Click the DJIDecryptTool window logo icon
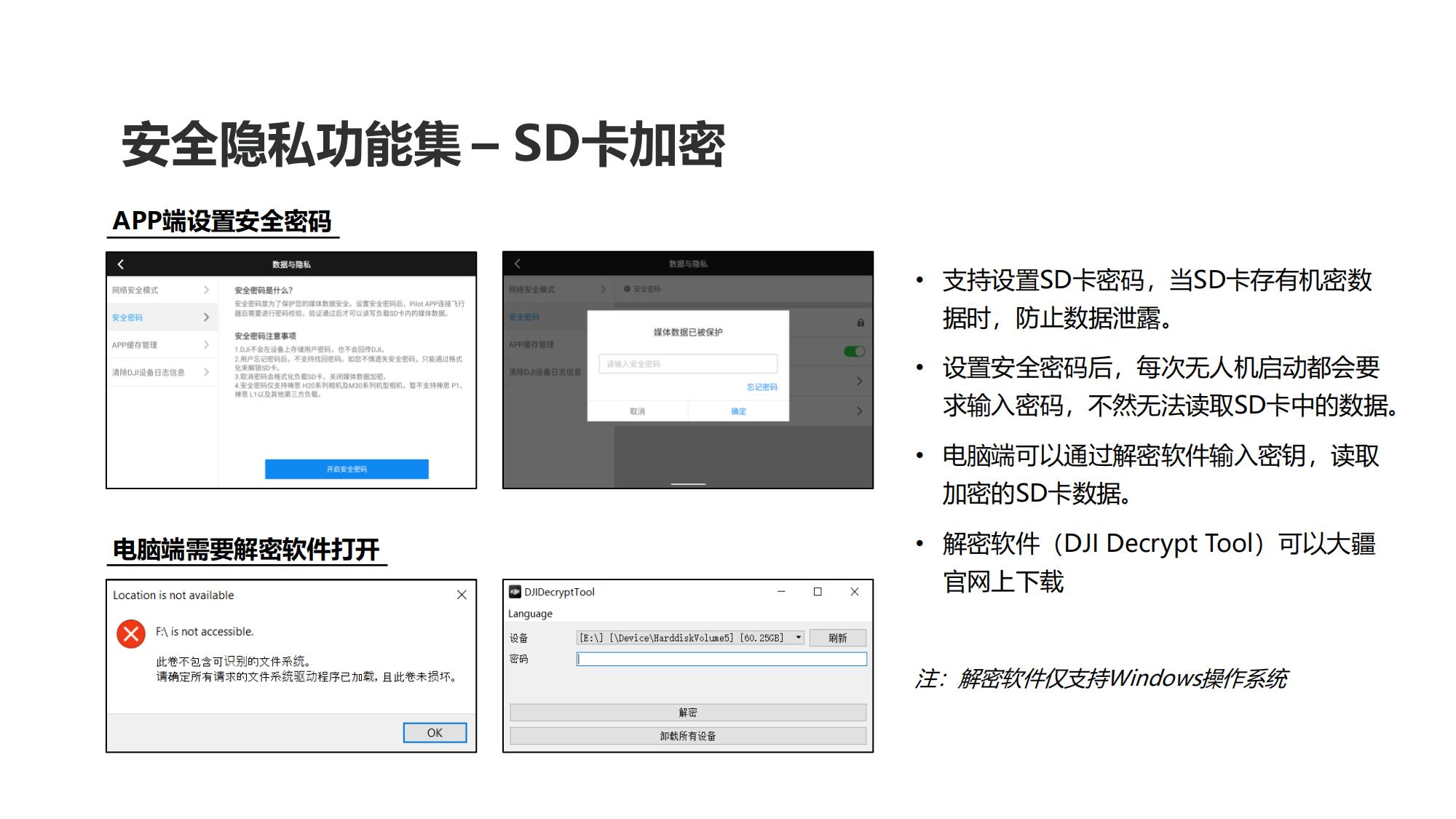 click(x=515, y=592)
